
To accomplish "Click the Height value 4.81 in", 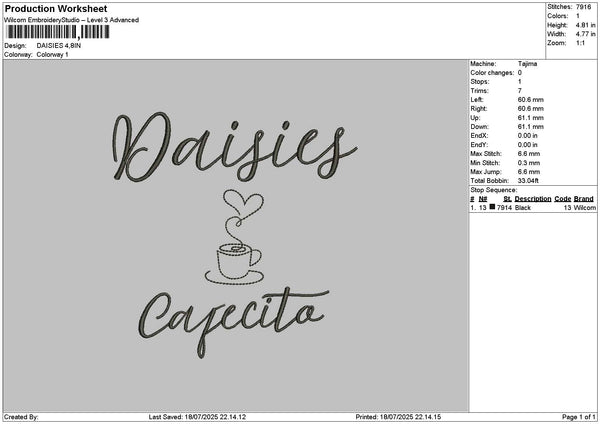I will [x=585, y=25].
